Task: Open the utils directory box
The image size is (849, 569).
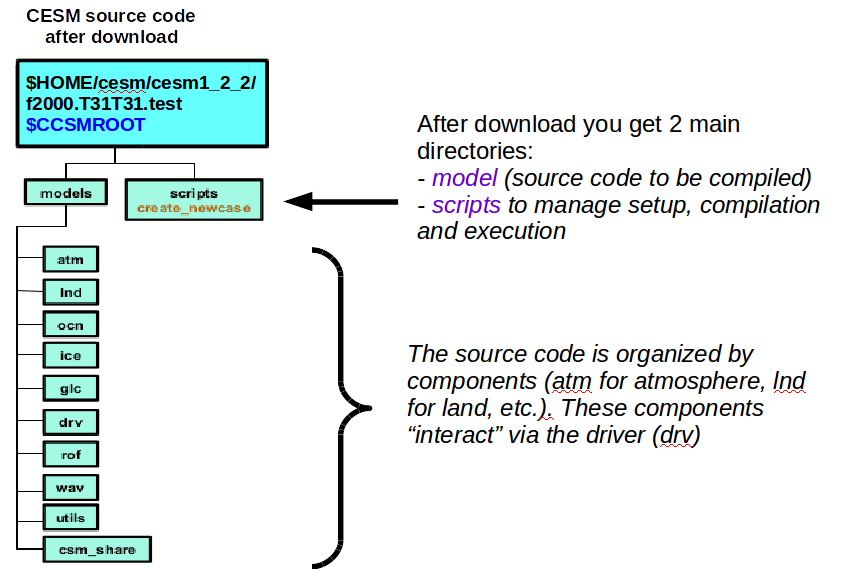Action: click(x=71, y=517)
